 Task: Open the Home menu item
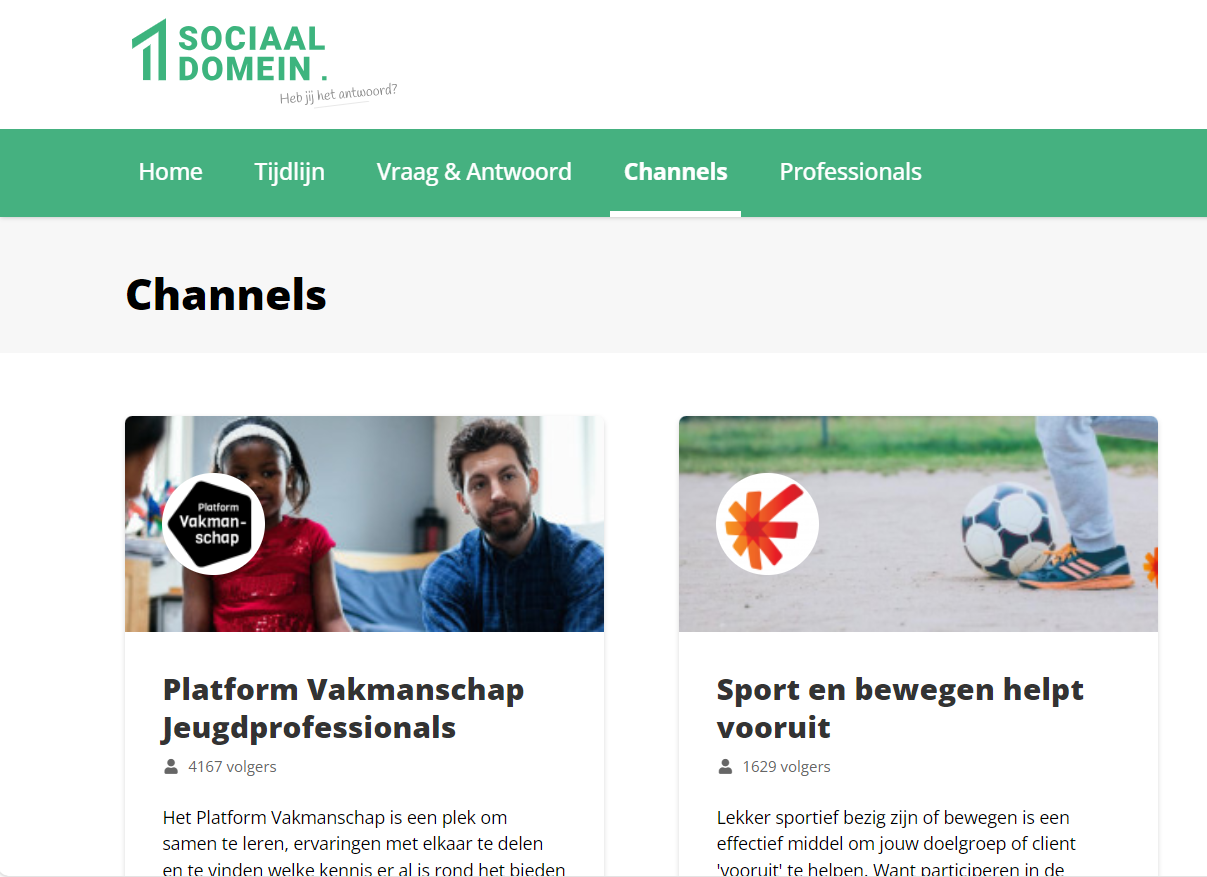pos(170,172)
